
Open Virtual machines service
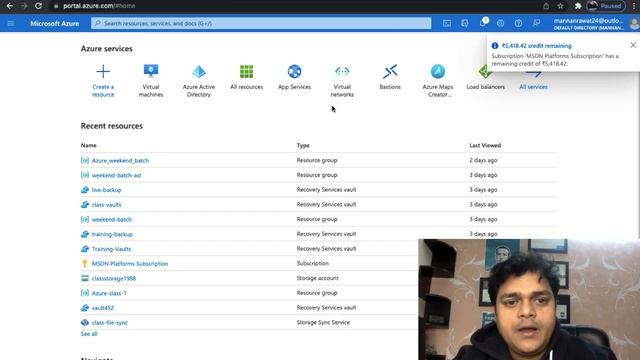pos(151,81)
